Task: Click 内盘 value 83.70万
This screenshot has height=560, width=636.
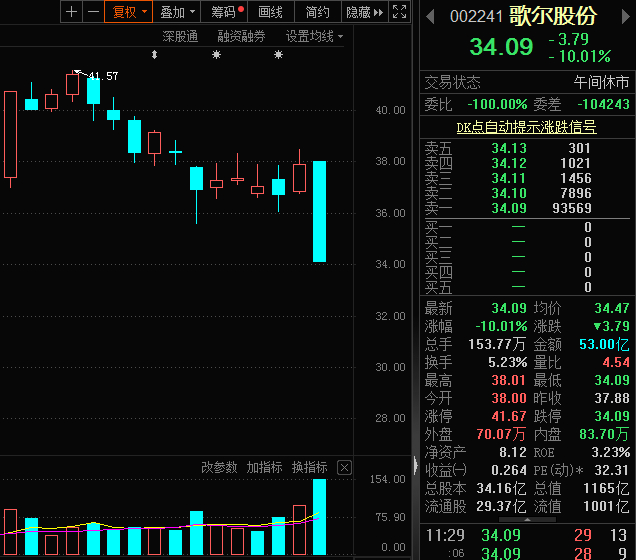Action: (604, 434)
